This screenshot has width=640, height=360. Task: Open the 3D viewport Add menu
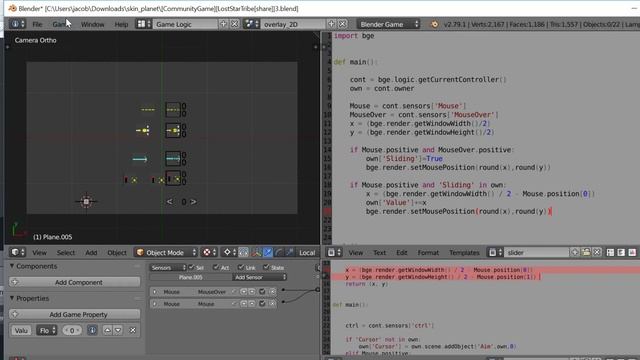(91, 253)
